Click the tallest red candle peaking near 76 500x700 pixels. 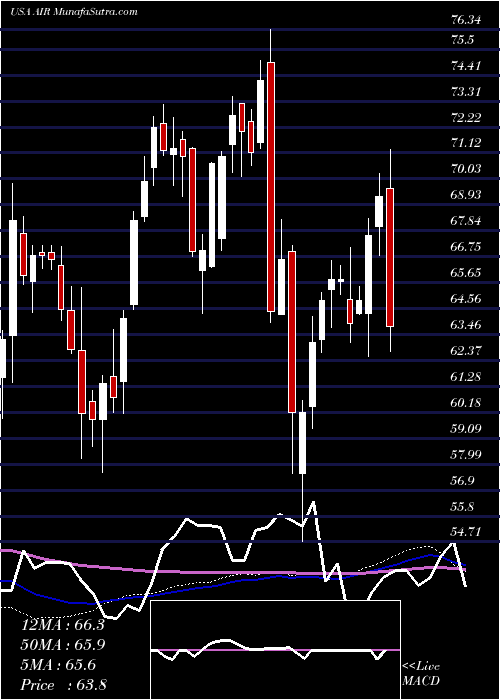[271, 187]
